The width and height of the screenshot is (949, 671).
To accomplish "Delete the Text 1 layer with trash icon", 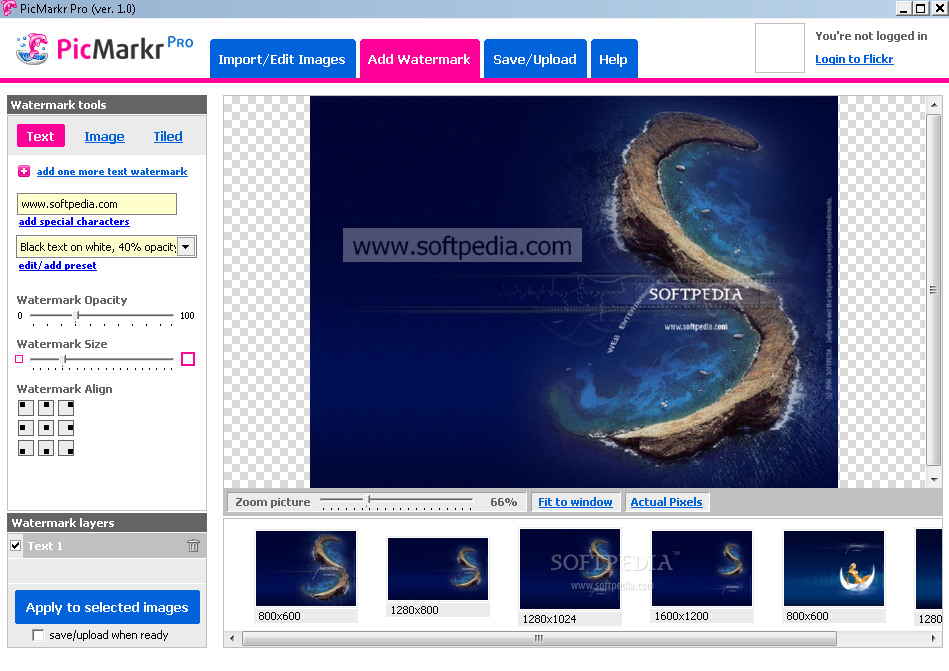I will 193,546.
